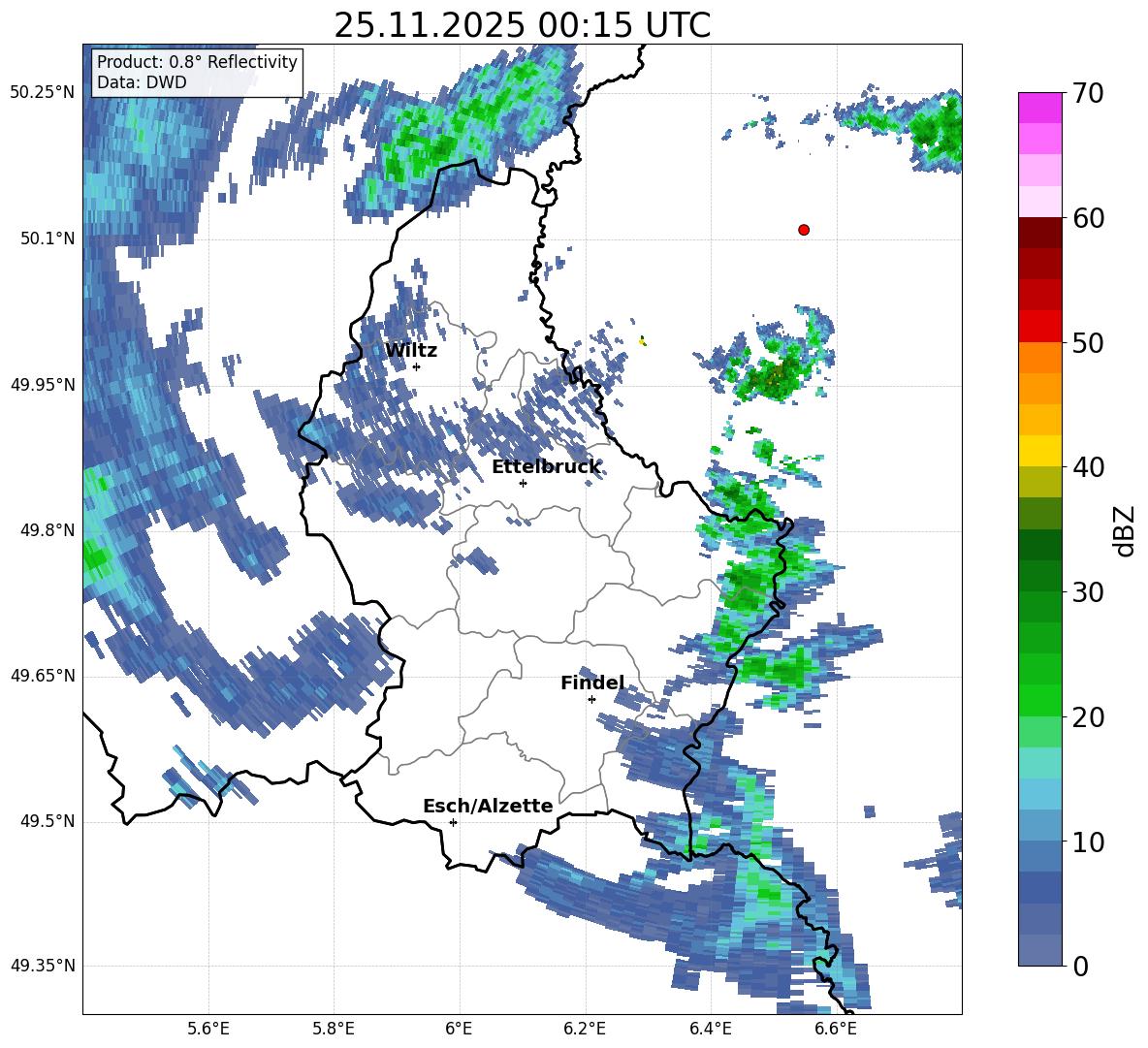Click the yellow colorbar segment at 40
Image resolution: width=1148 pixels, height=1048 pixels.
coord(1039,451)
